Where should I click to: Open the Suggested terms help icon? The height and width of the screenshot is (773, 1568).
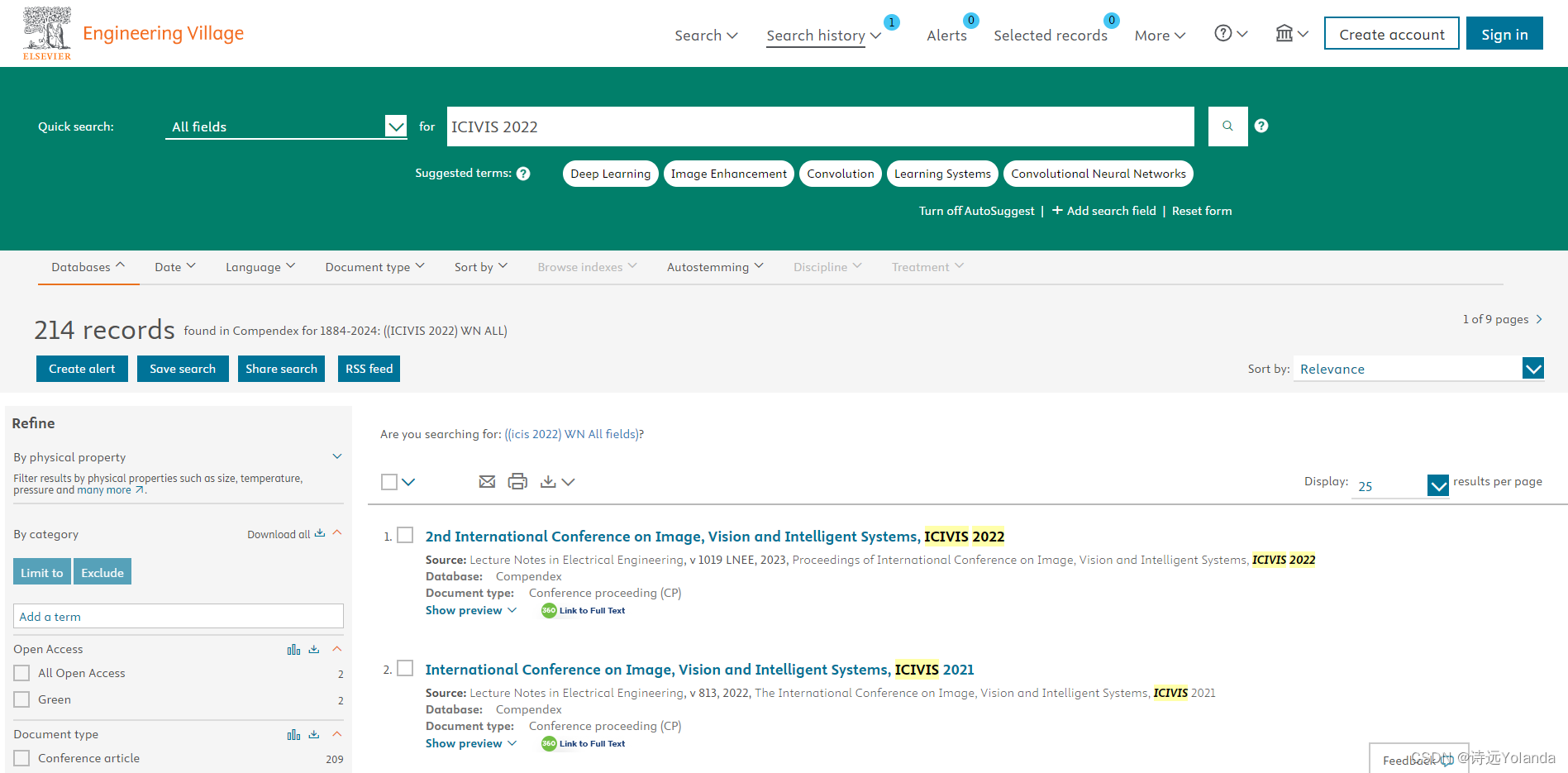point(523,174)
